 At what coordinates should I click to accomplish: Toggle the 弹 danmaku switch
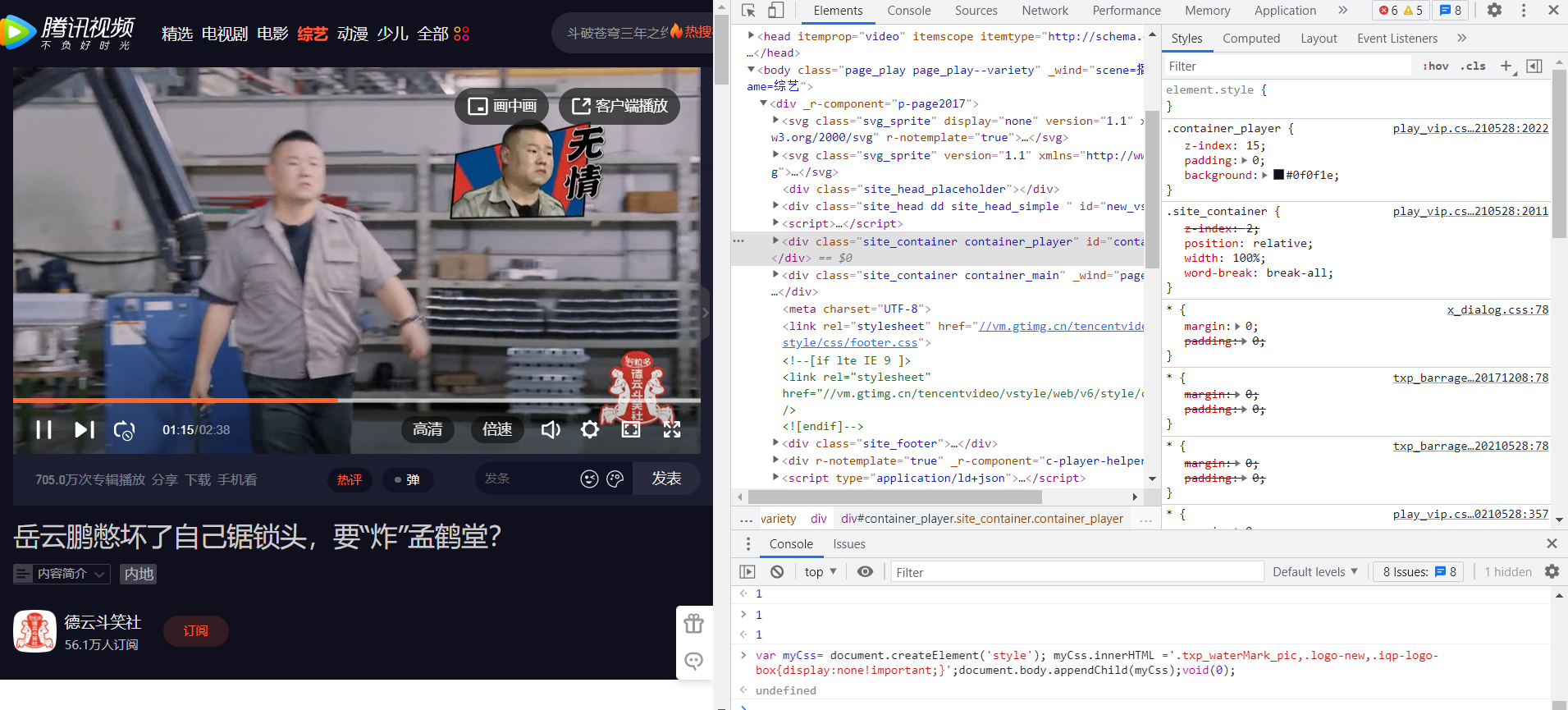click(408, 479)
